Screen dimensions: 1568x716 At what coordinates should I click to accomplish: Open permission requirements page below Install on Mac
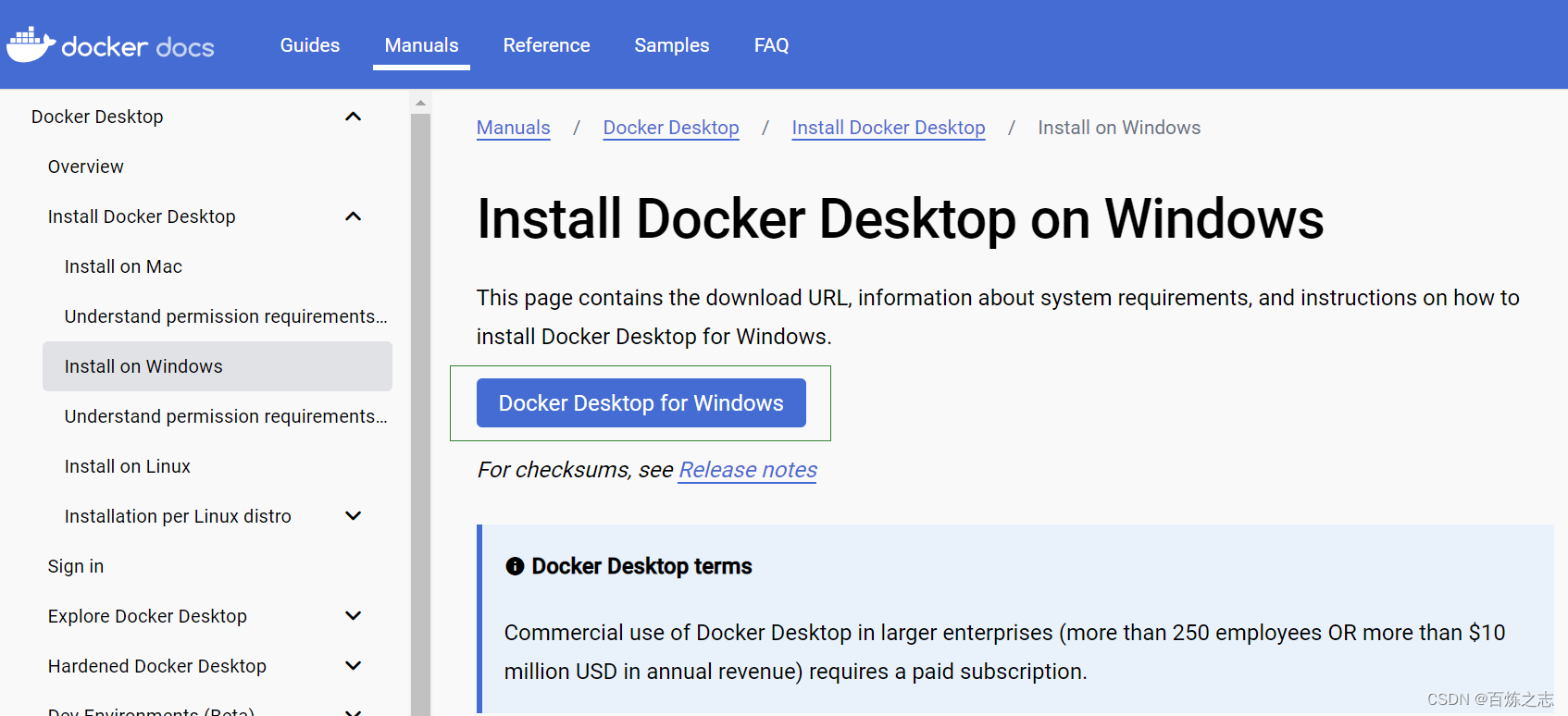click(226, 316)
